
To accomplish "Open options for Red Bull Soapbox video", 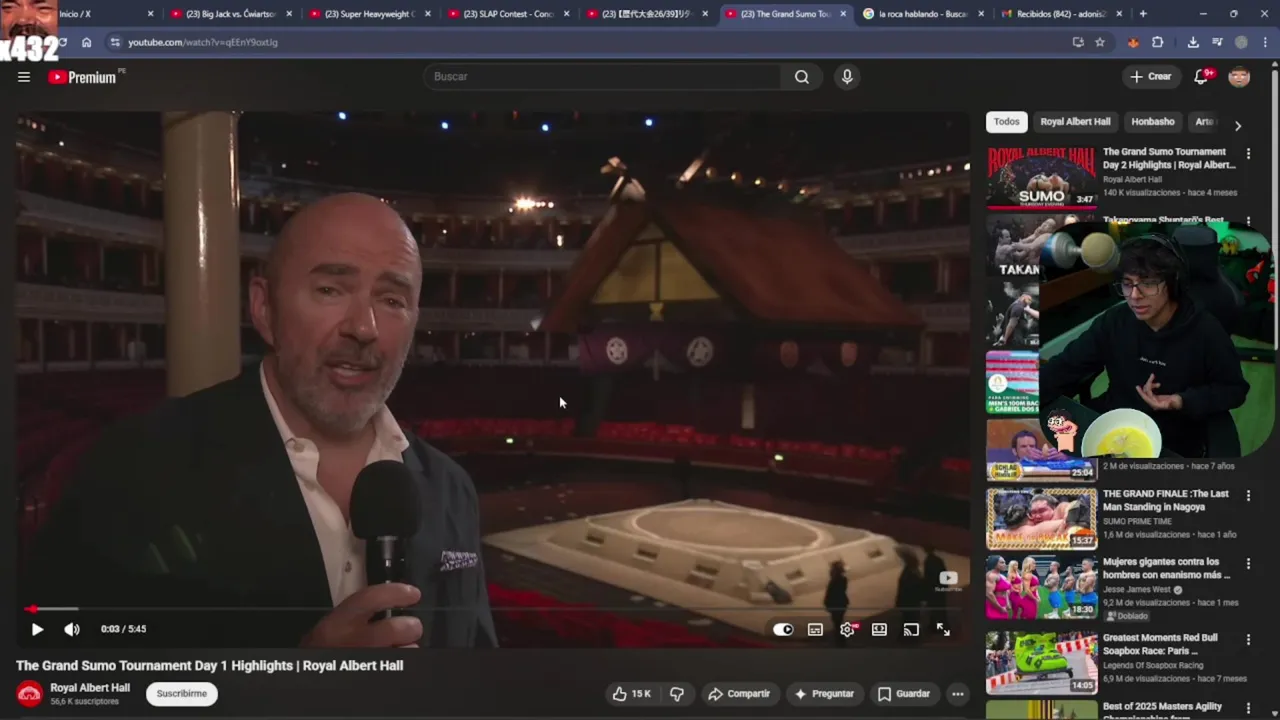I will tap(1248, 639).
